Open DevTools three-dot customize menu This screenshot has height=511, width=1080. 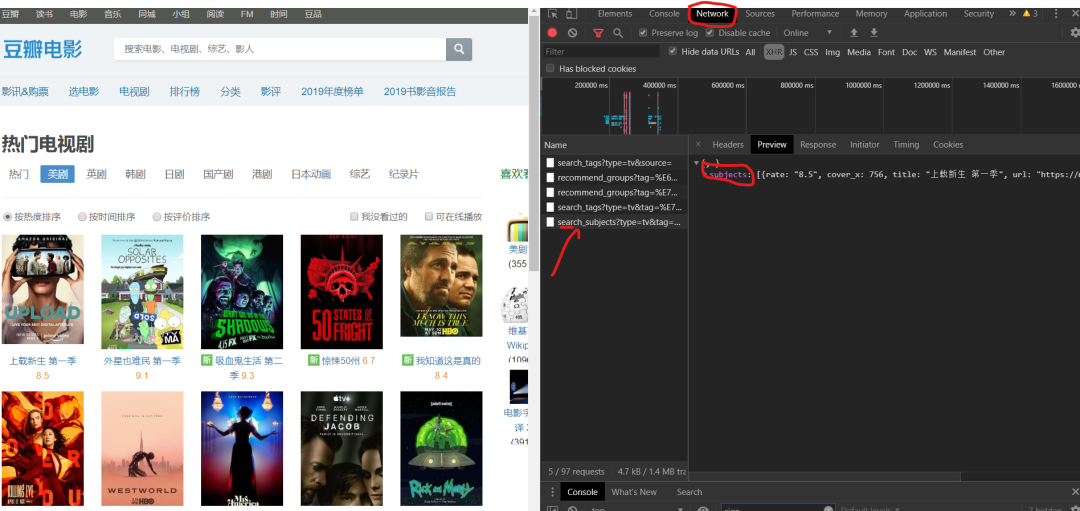point(1056,14)
